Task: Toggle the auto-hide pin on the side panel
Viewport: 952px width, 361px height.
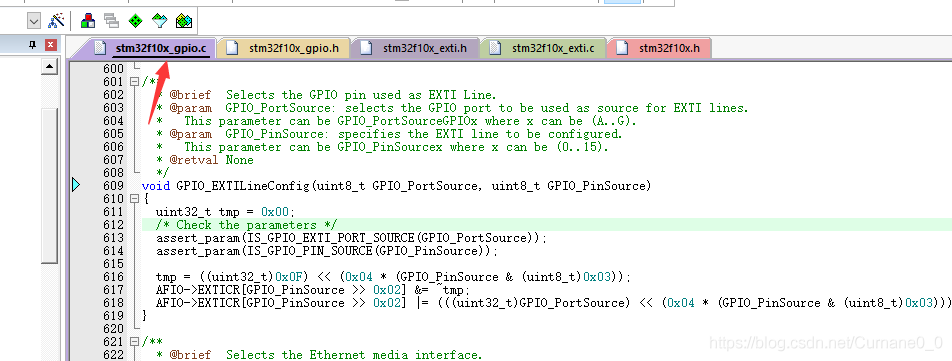Action: click(x=33, y=45)
